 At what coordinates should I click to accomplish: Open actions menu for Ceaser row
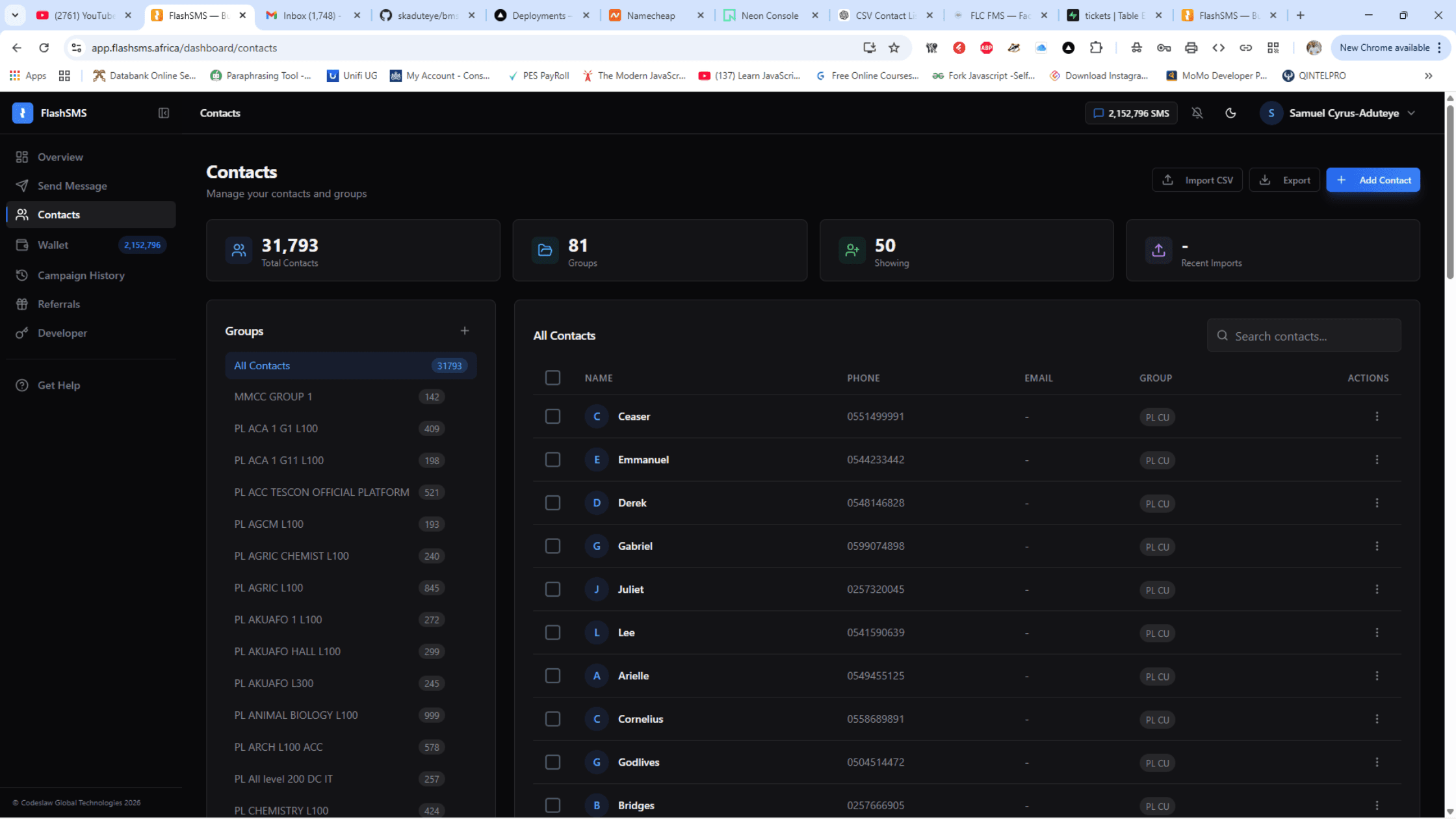tap(1377, 417)
